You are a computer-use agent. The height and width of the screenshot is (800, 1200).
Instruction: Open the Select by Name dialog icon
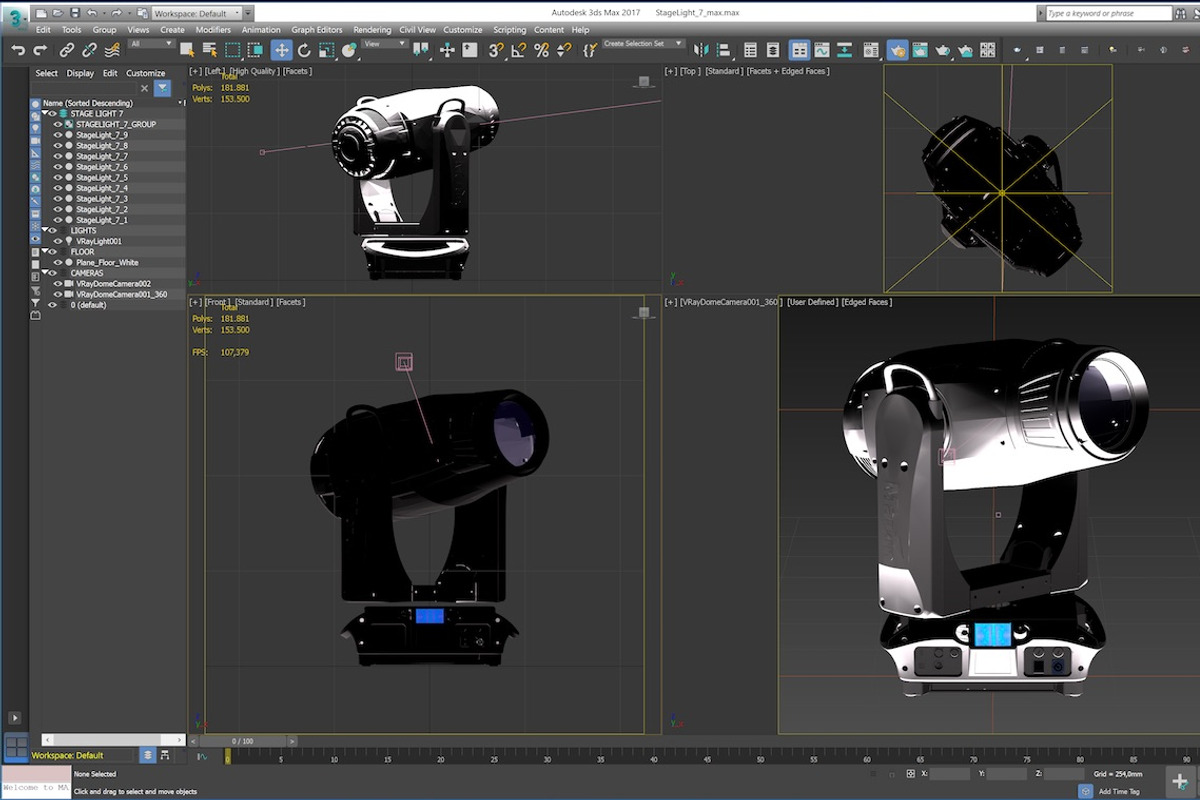coord(209,50)
